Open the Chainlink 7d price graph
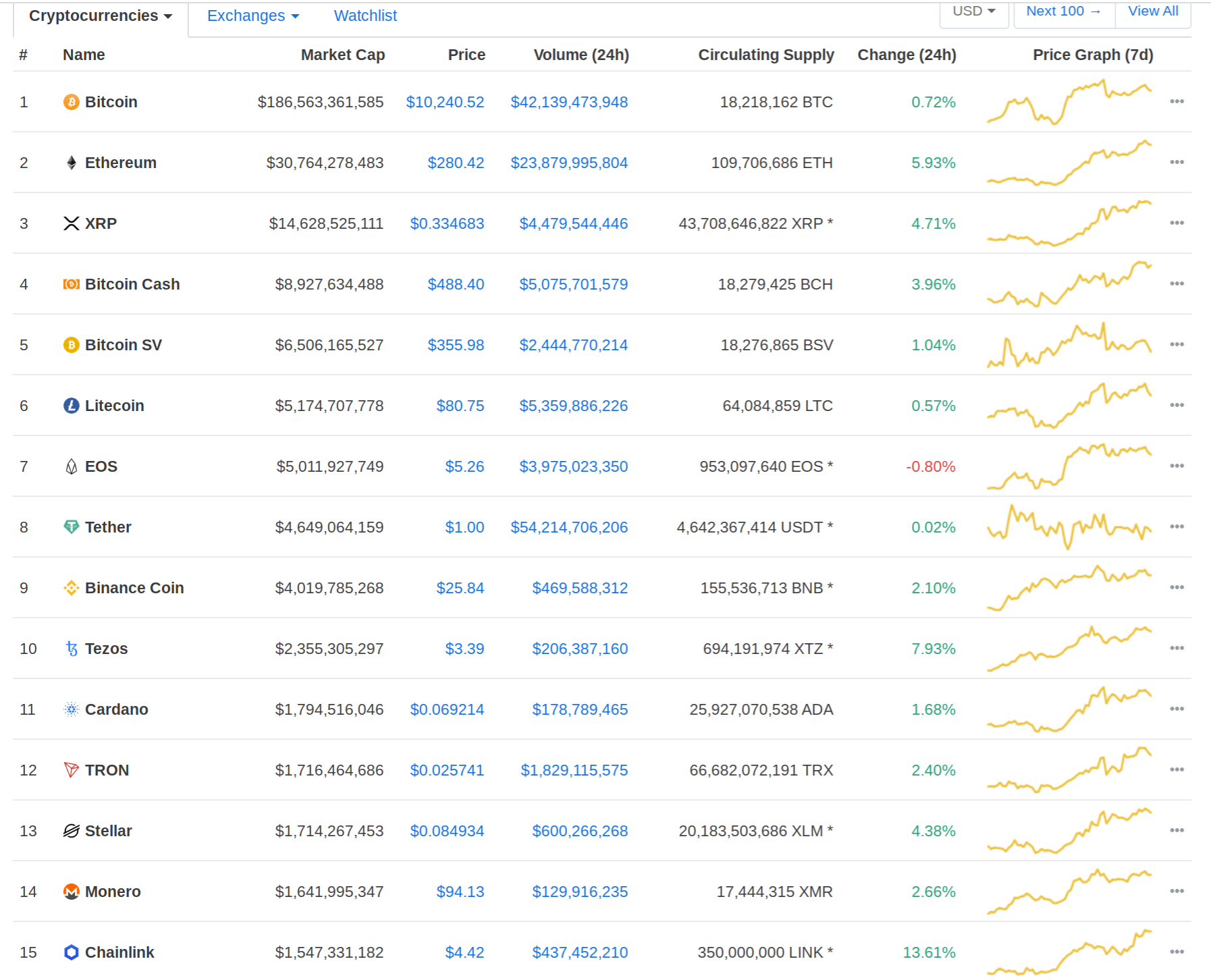The image size is (1211, 980). click(x=1069, y=952)
